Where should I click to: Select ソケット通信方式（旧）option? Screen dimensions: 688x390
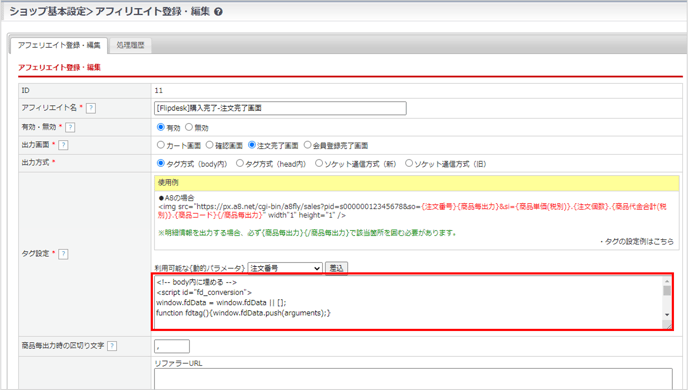(409, 163)
